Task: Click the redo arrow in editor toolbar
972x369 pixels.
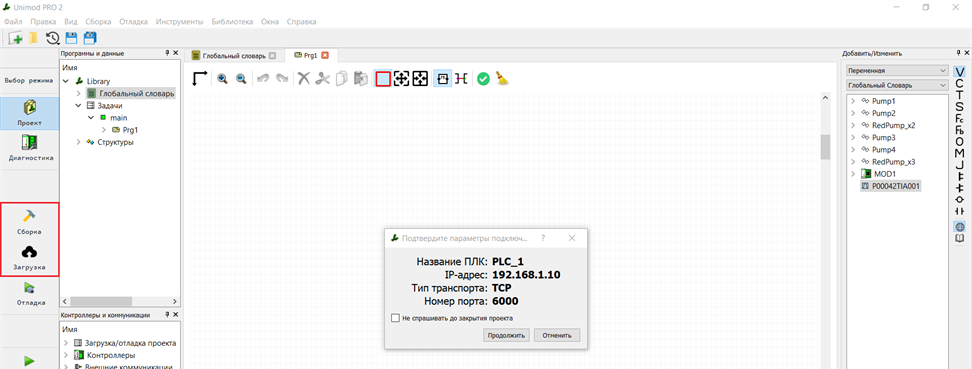Action: click(x=282, y=79)
